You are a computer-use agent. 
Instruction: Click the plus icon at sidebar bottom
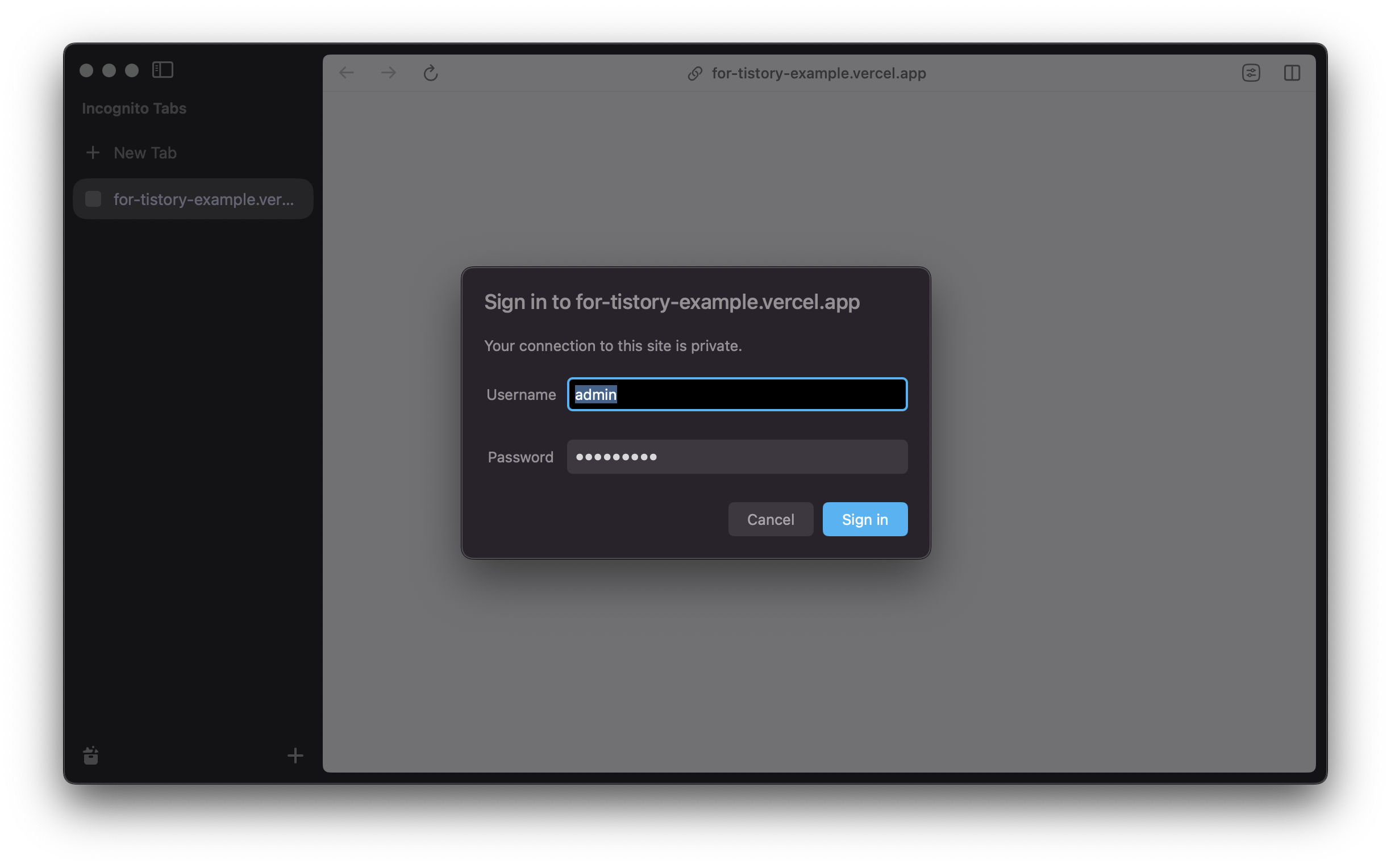tap(295, 756)
